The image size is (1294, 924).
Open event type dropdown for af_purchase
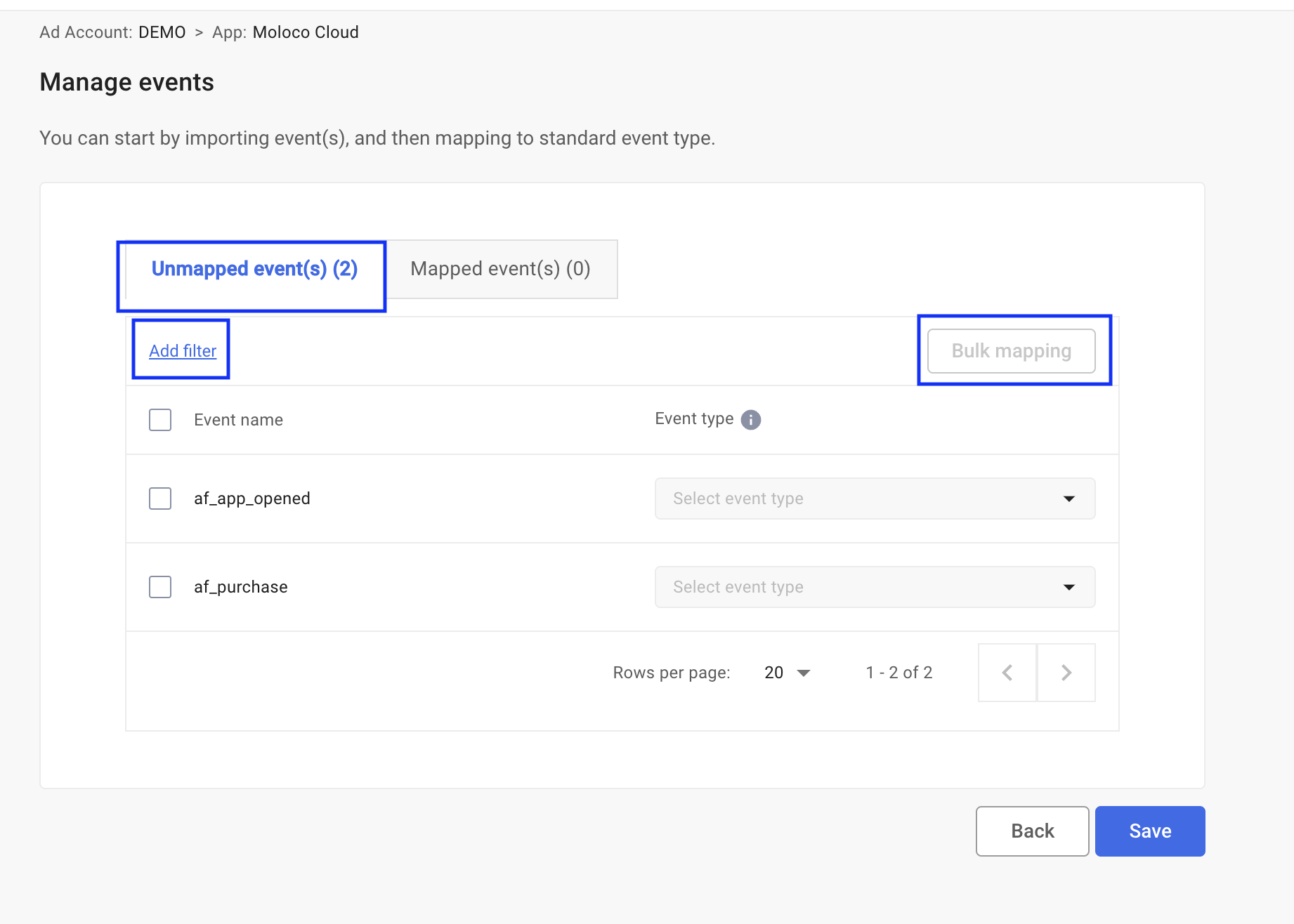pos(874,587)
